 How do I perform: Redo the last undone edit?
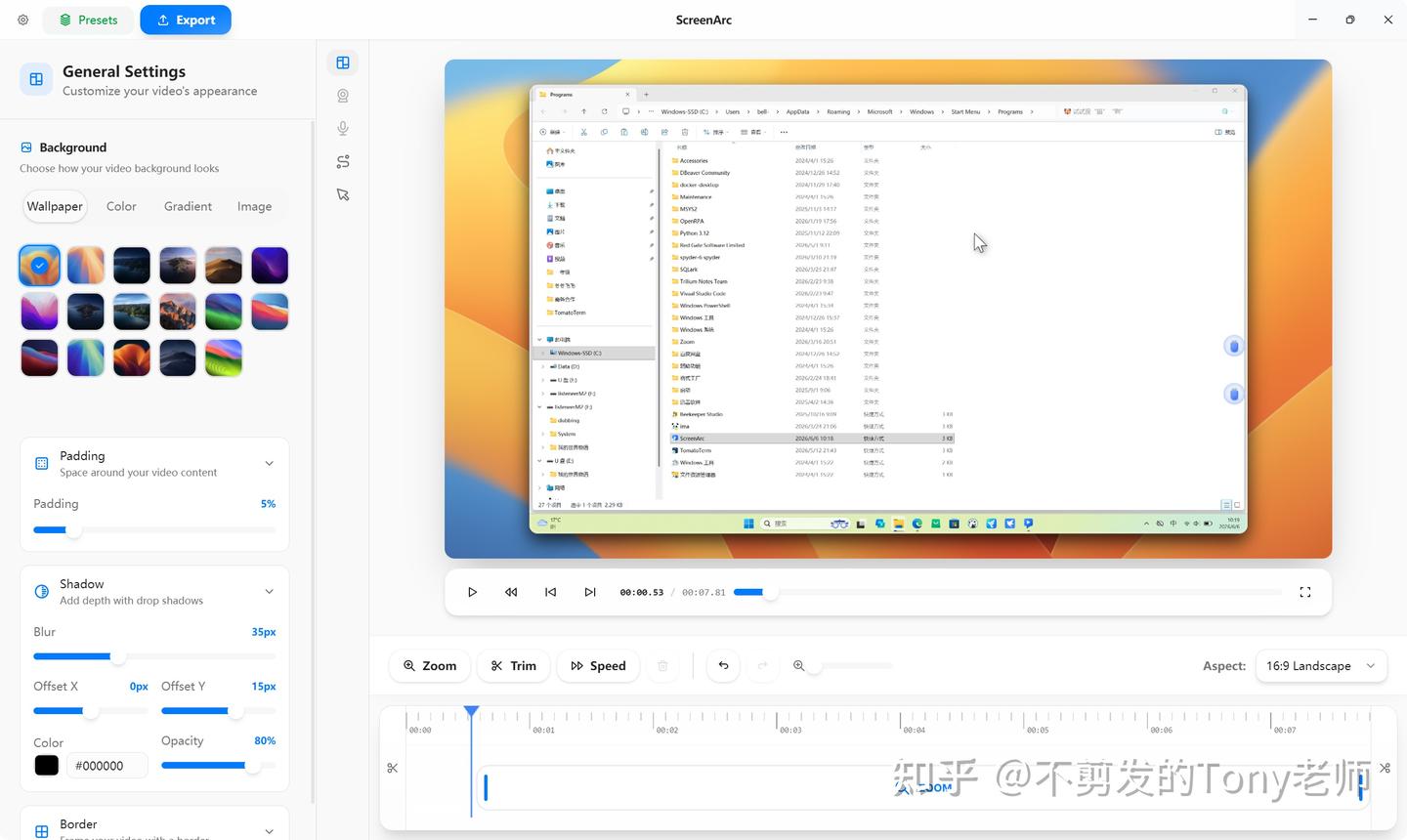pos(763,666)
